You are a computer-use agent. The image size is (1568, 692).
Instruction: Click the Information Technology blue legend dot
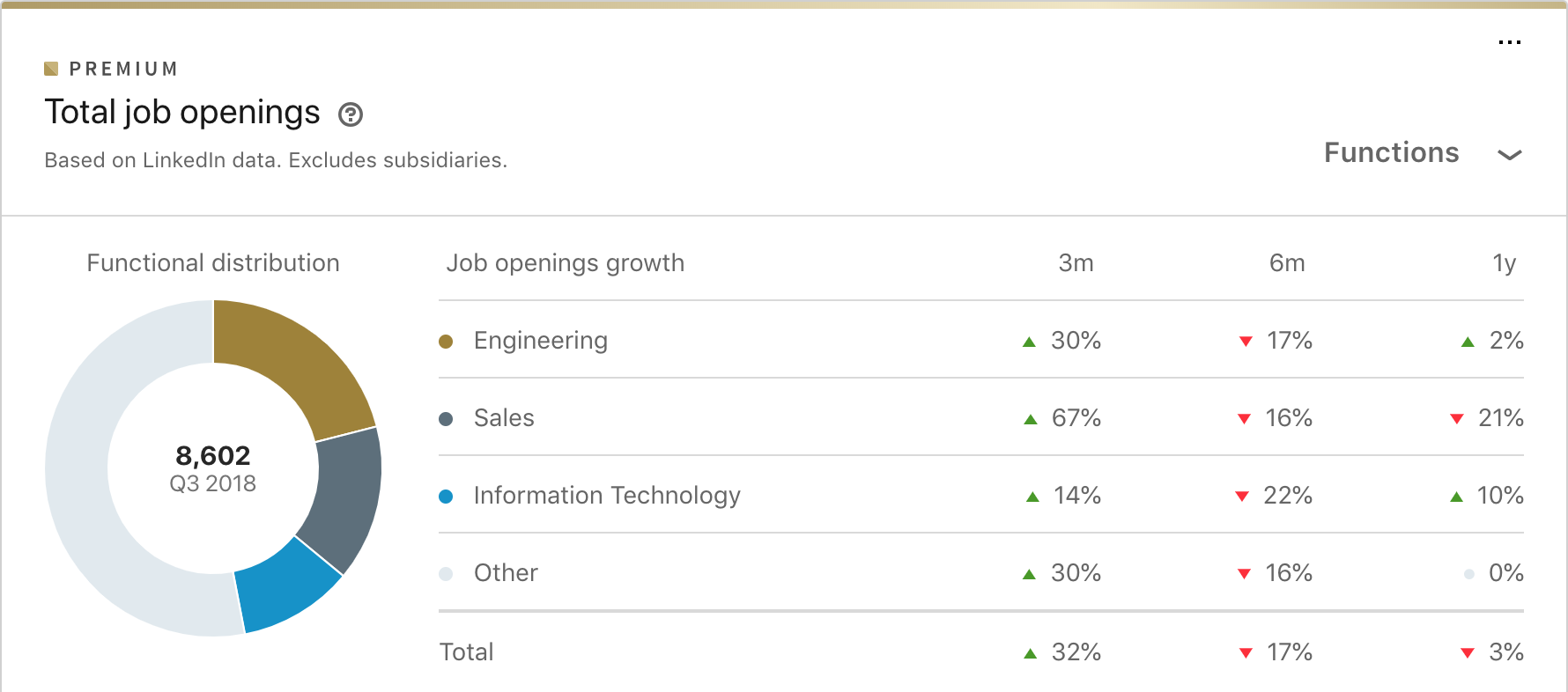[x=446, y=497]
